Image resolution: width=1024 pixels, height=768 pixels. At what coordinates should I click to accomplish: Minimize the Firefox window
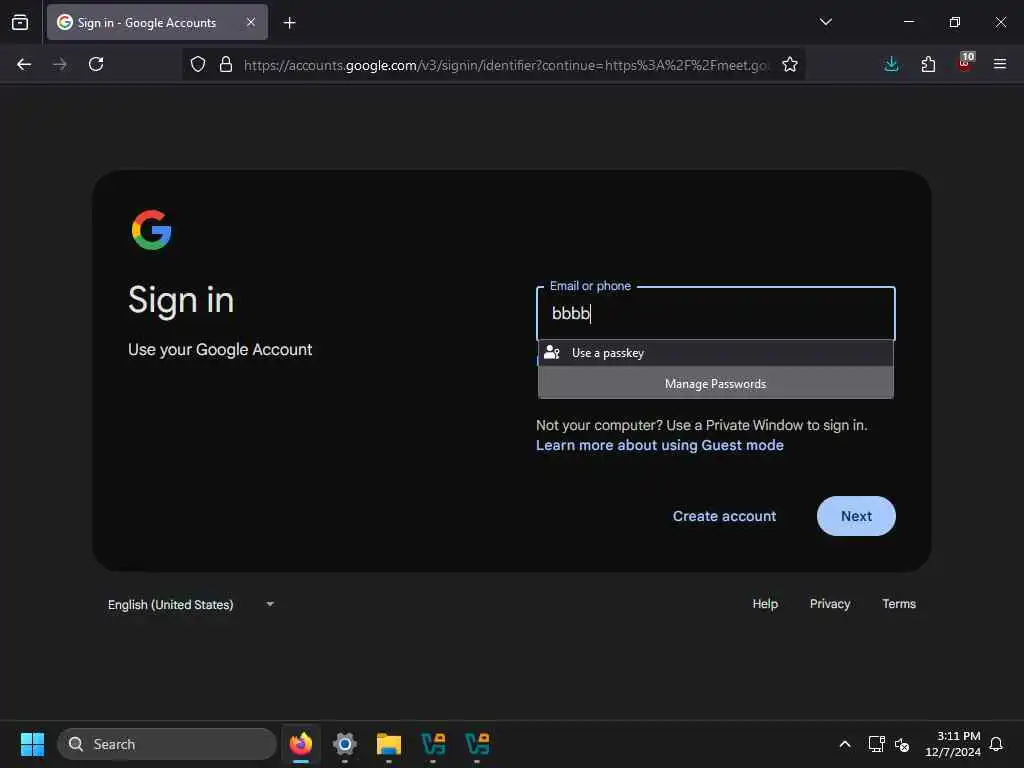point(908,22)
